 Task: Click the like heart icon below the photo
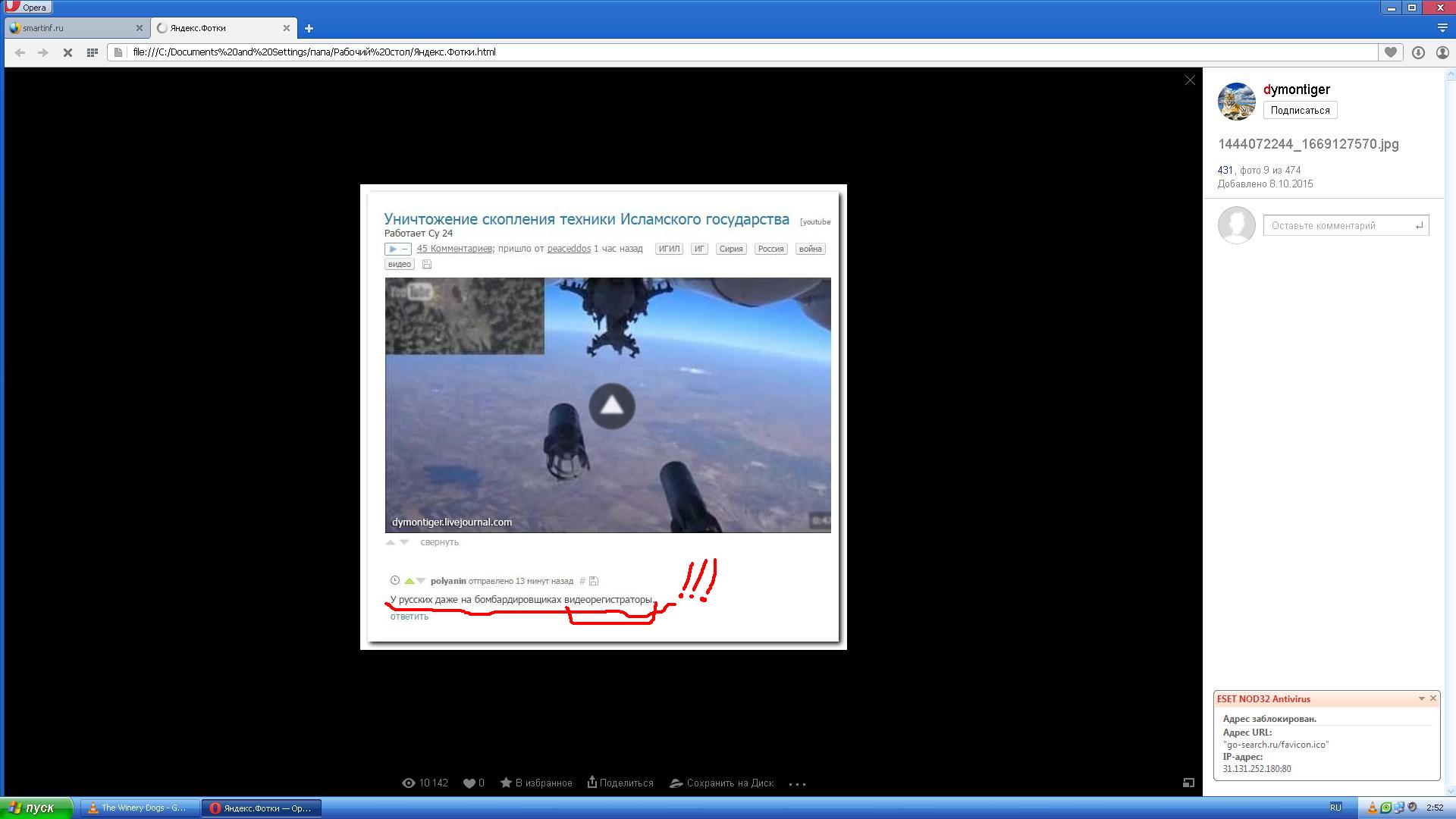tap(469, 783)
